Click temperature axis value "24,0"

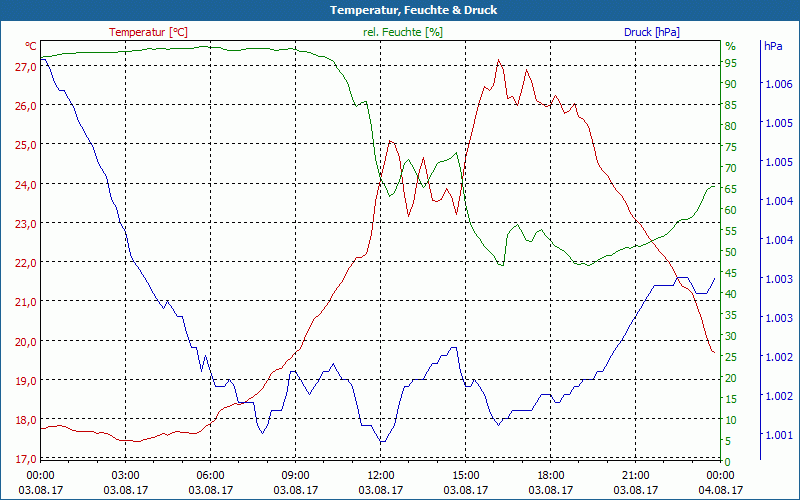[x=26, y=185]
